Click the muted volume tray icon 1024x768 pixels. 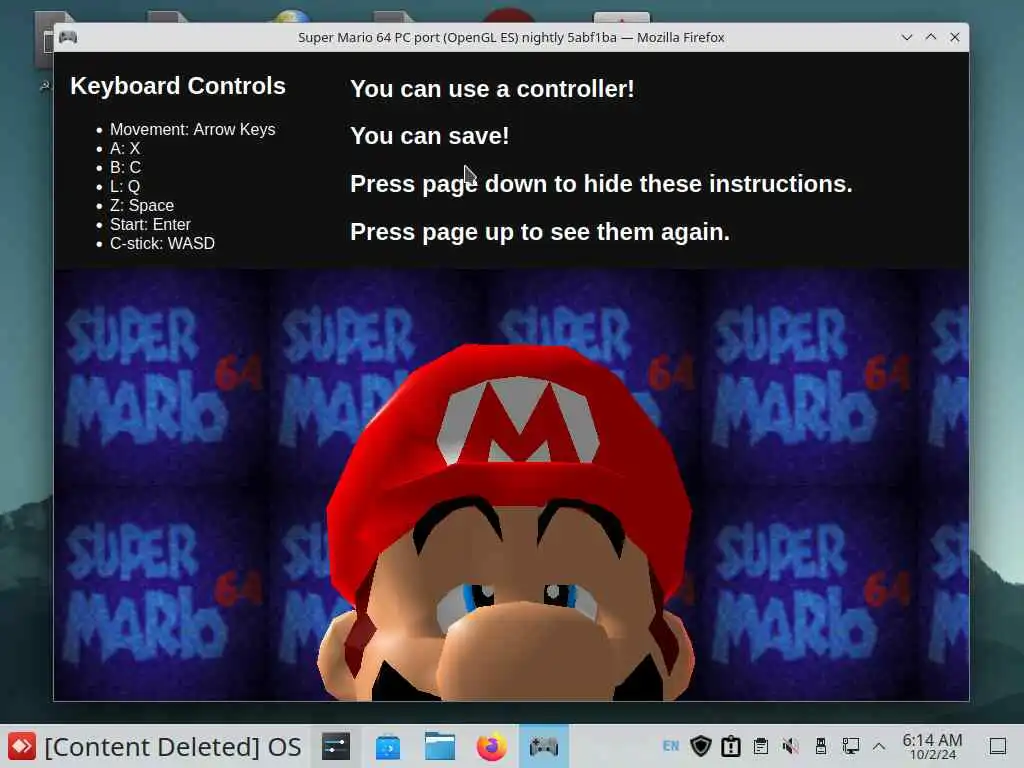[x=790, y=746]
